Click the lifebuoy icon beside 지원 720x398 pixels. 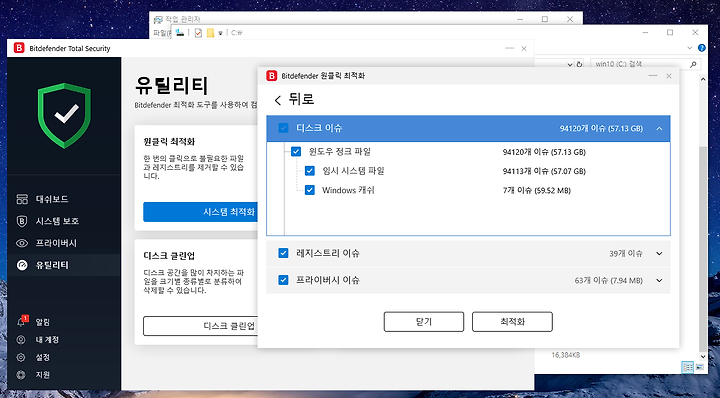coord(21,375)
